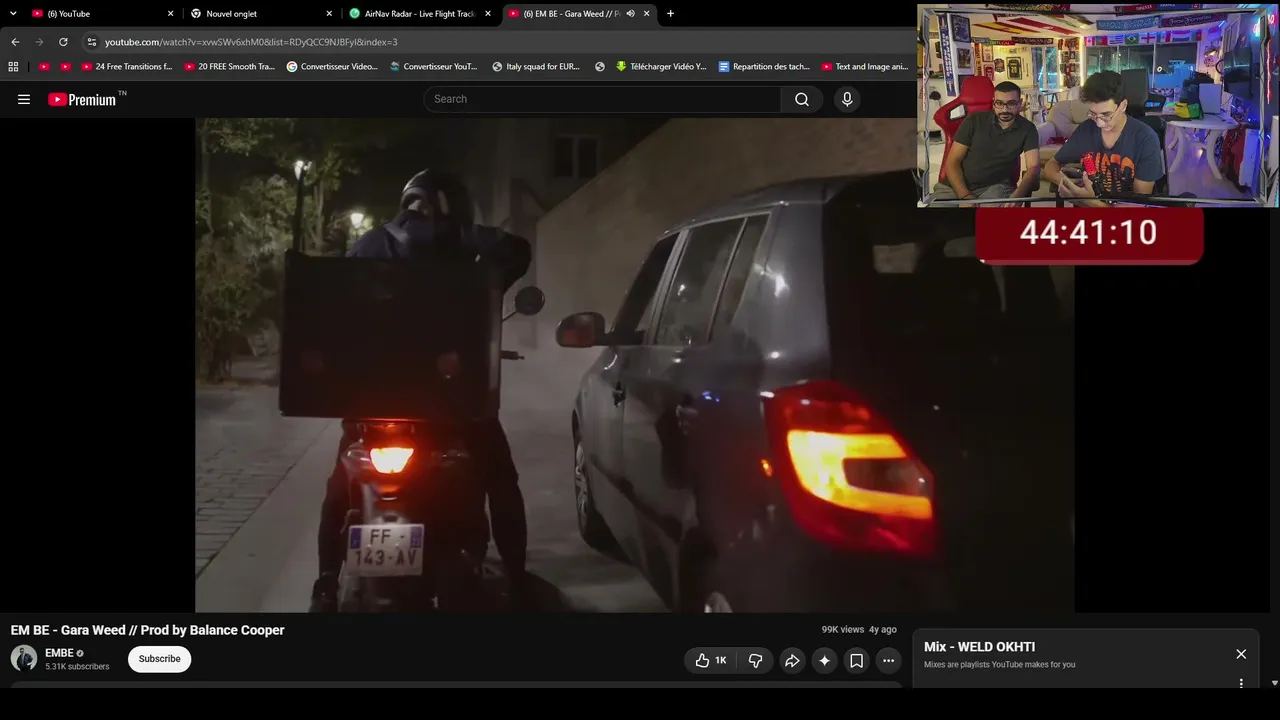Screen dimensions: 1280x720
Task: Open a new browser tab plus button
Action: [x=670, y=14]
